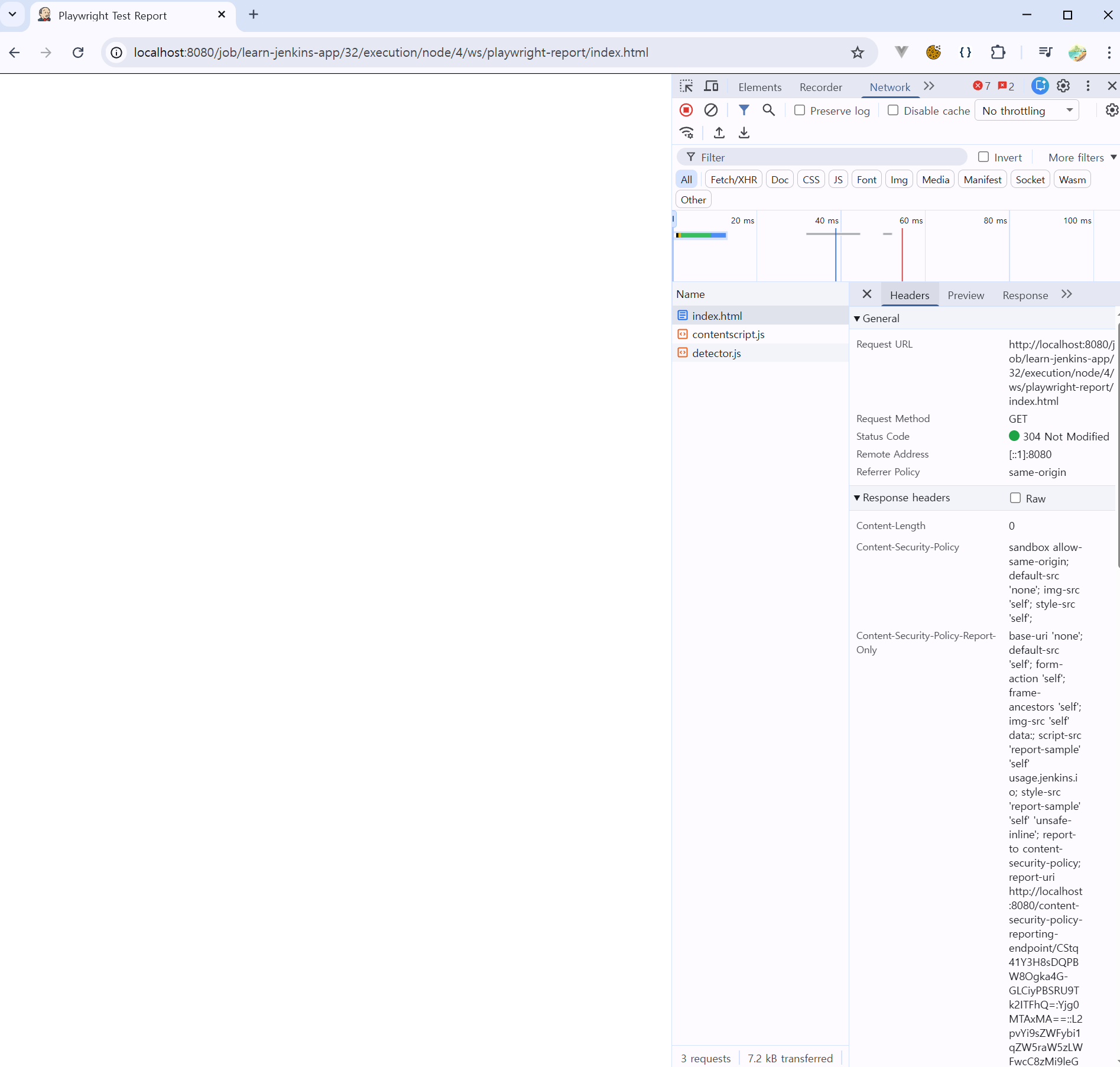1120x1067 pixels.
Task: Stop recording network log
Action: click(686, 110)
